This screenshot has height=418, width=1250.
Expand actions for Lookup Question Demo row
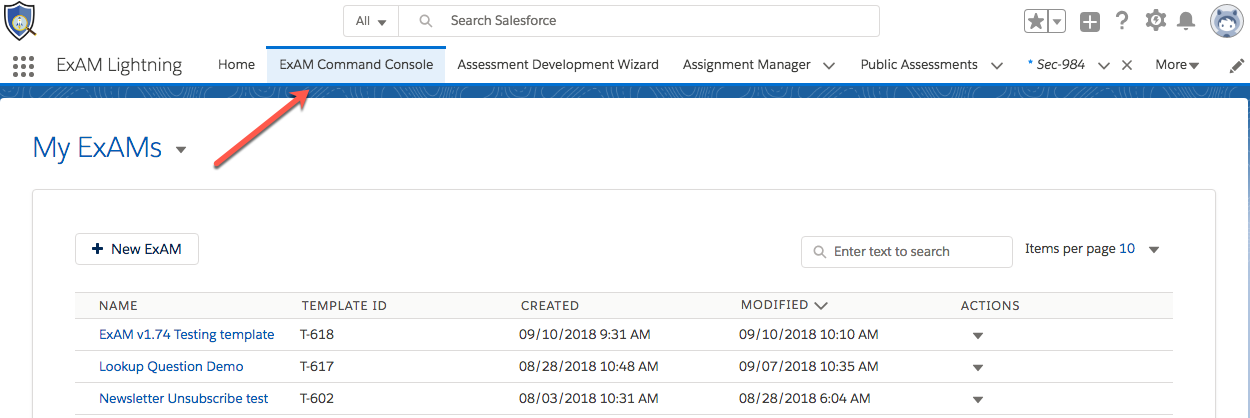click(978, 368)
